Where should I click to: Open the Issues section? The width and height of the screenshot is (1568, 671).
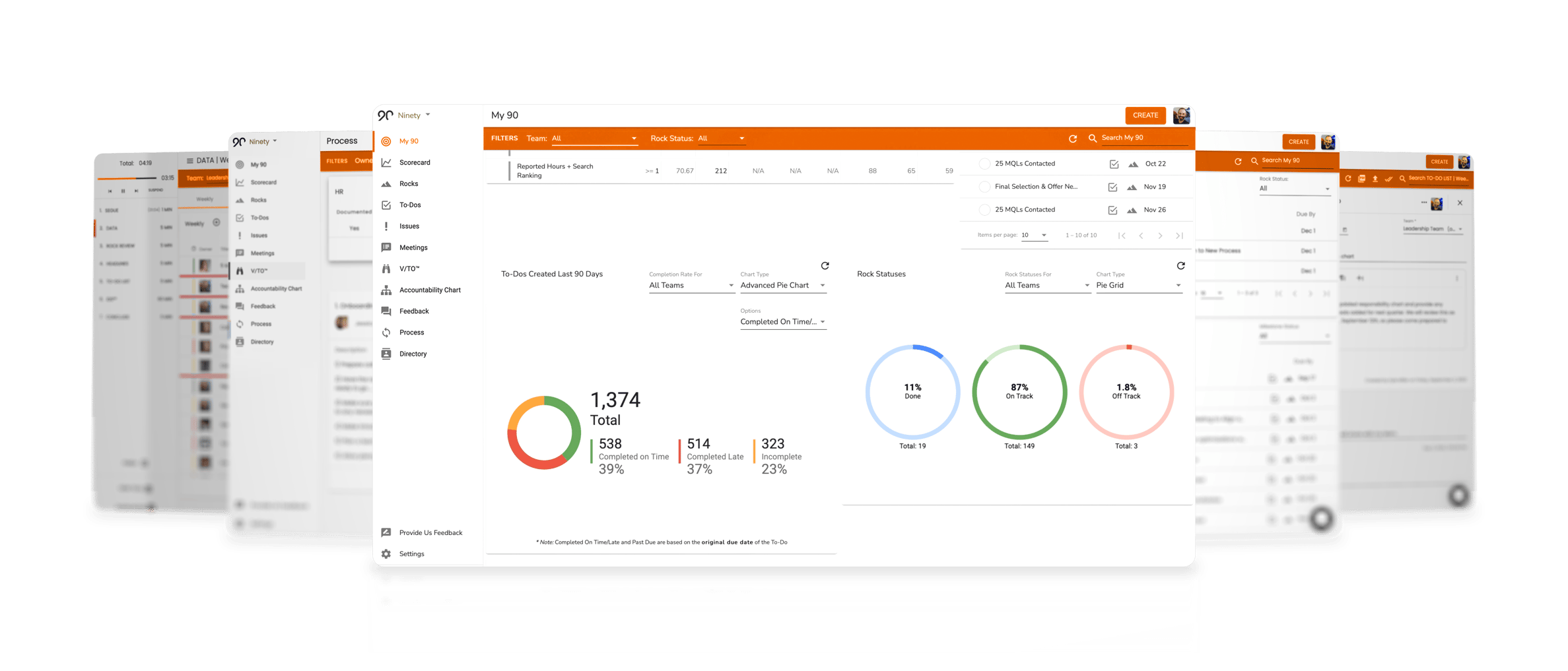coord(409,226)
